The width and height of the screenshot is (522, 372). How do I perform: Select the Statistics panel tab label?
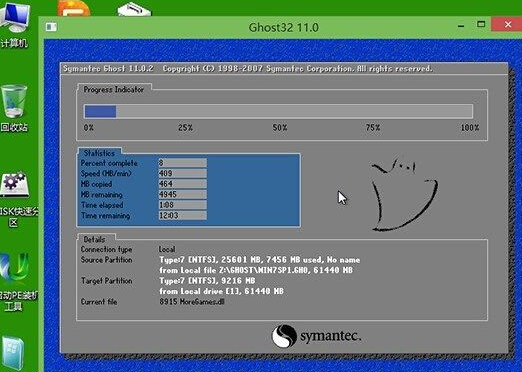click(99, 153)
